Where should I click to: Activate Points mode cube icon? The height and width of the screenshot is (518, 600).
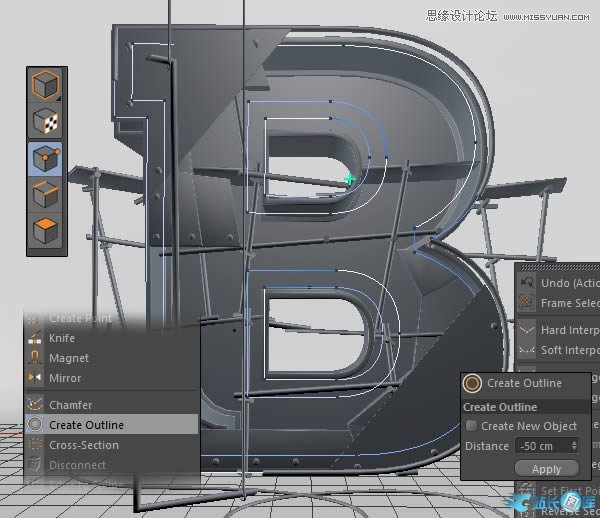pos(43,158)
